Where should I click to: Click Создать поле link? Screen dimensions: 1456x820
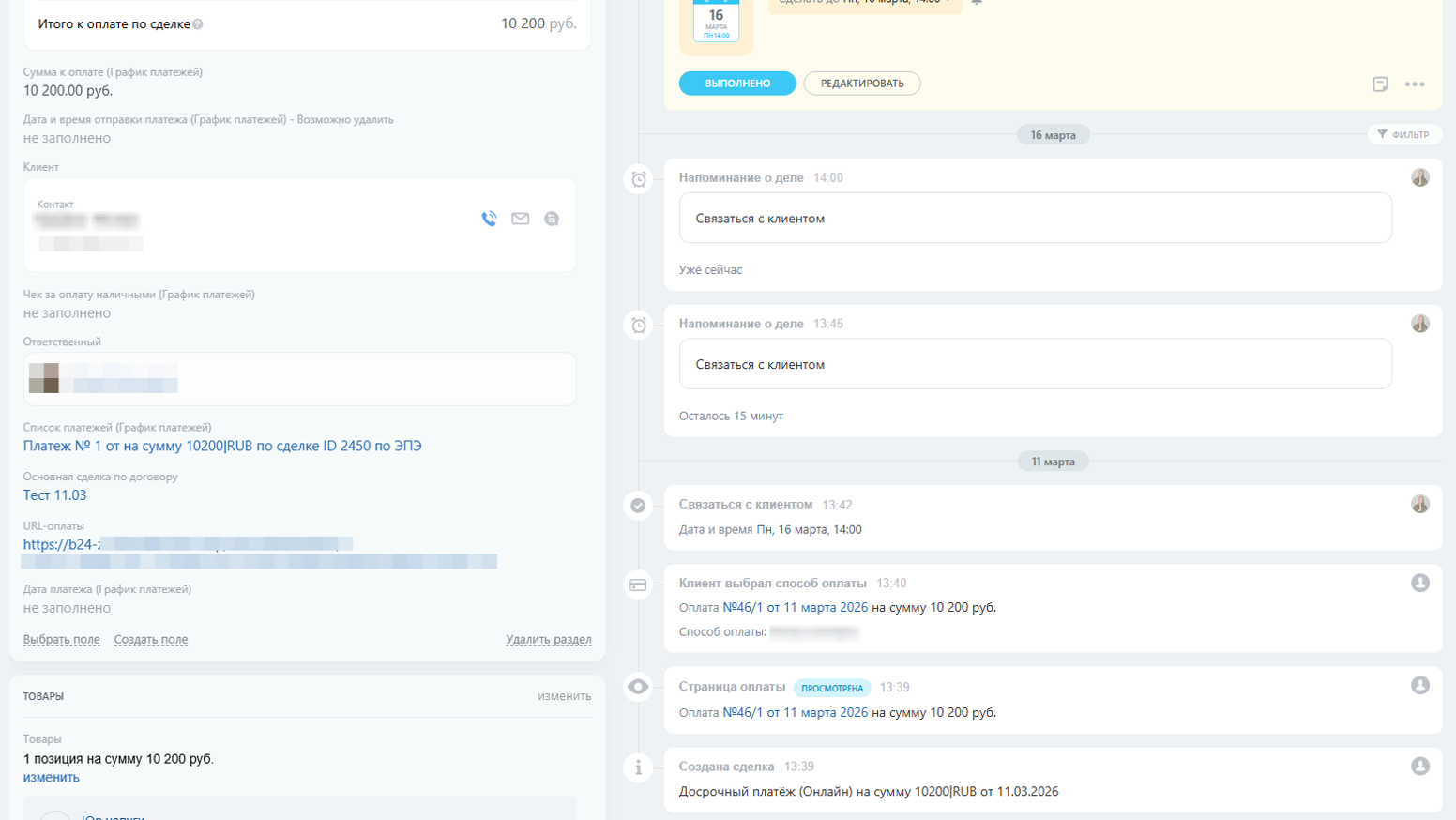click(x=151, y=640)
